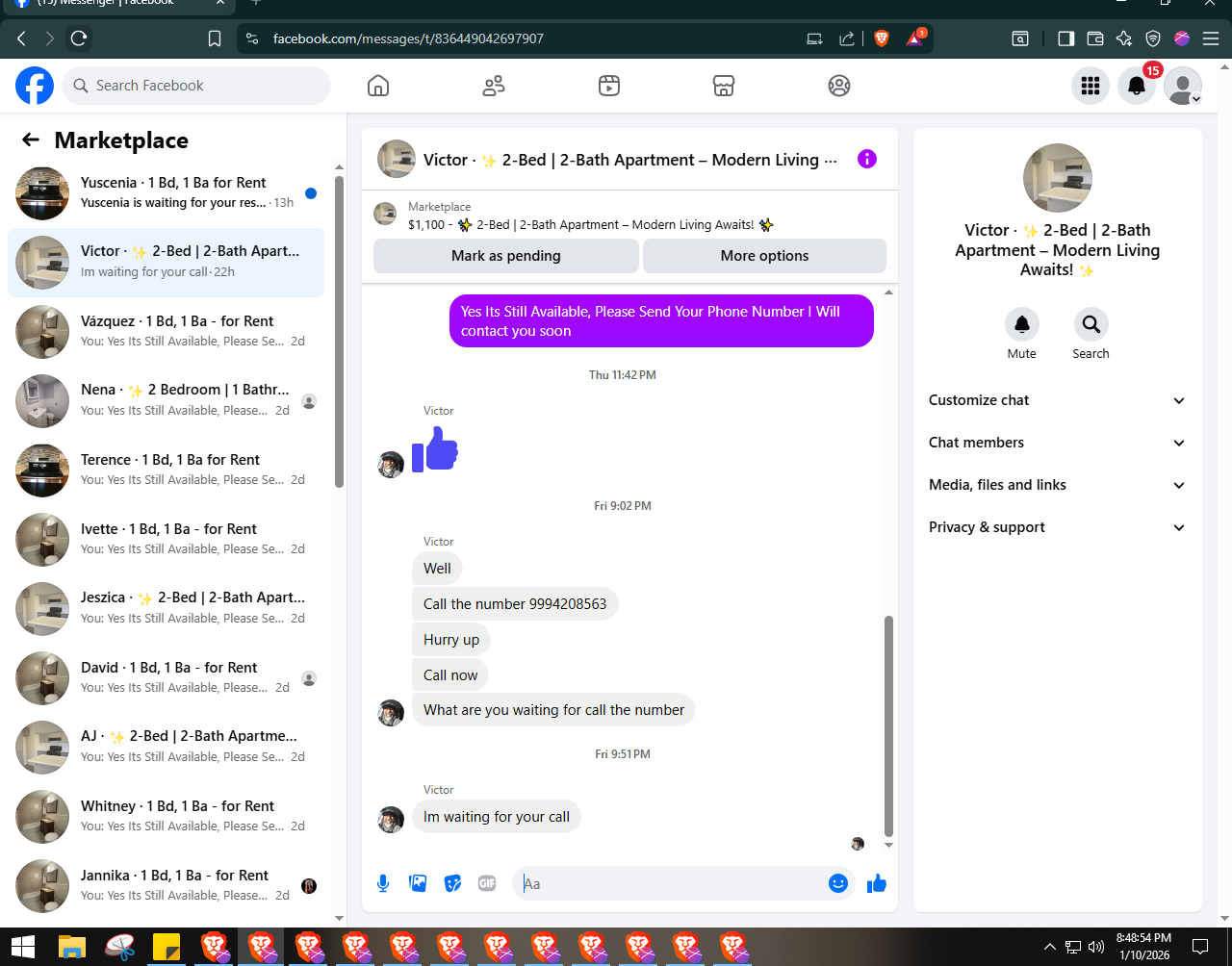Click the More options button
This screenshot has height=966, width=1232.
pyautogui.click(x=764, y=256)
